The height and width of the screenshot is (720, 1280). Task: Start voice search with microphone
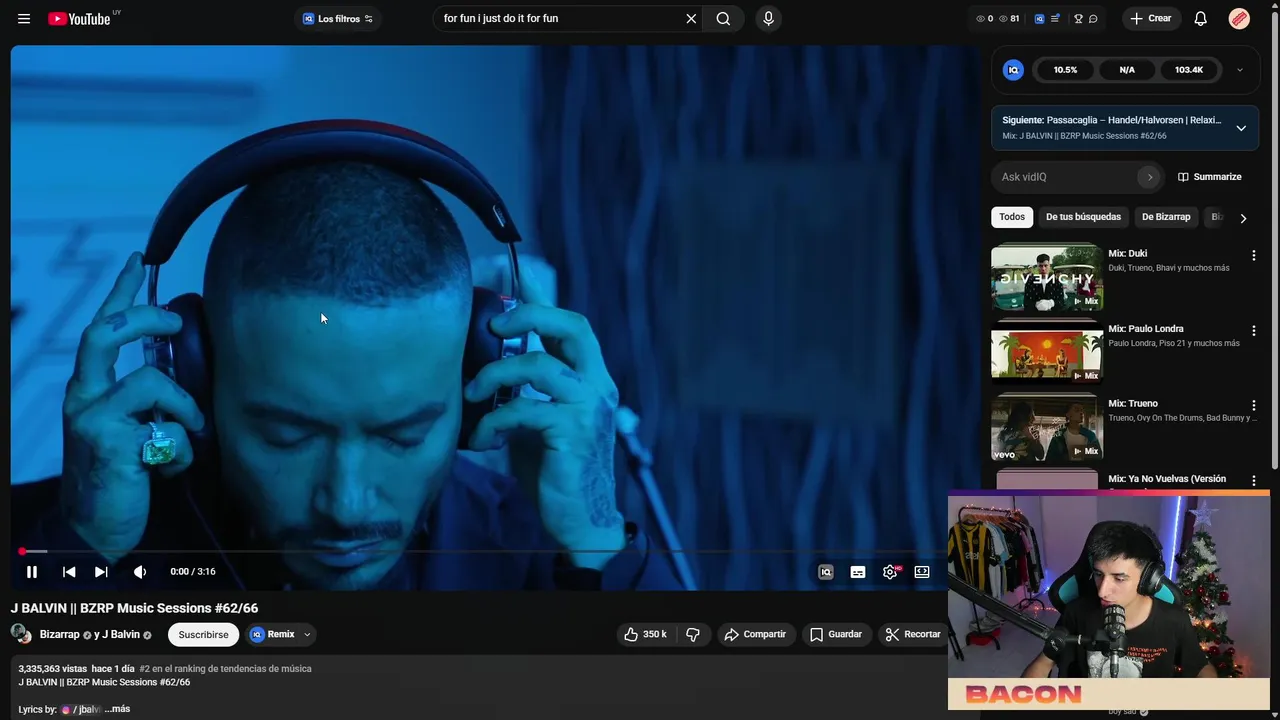pyautogui.click(x=768, y=18)
